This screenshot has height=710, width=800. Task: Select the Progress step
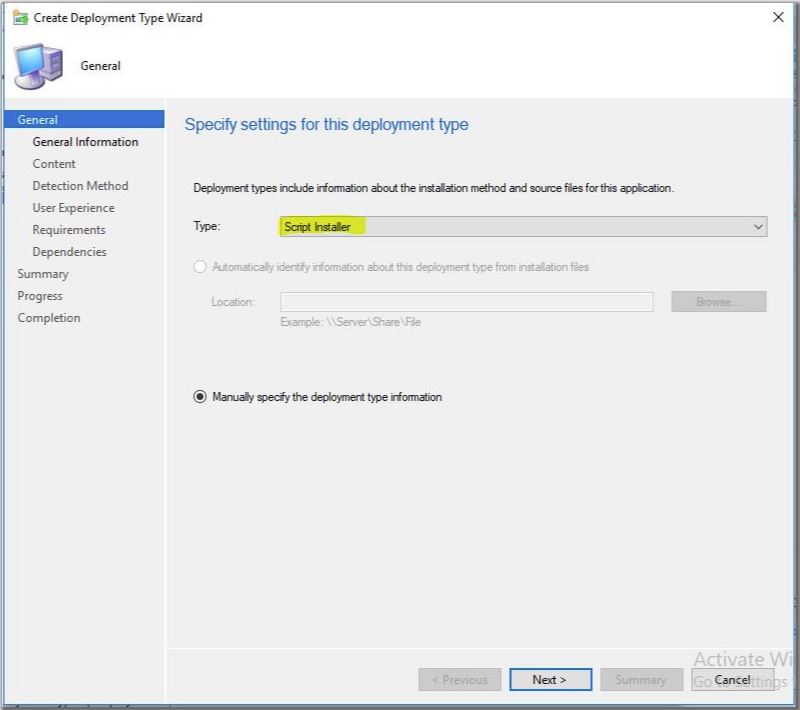[x=40, y=296]
